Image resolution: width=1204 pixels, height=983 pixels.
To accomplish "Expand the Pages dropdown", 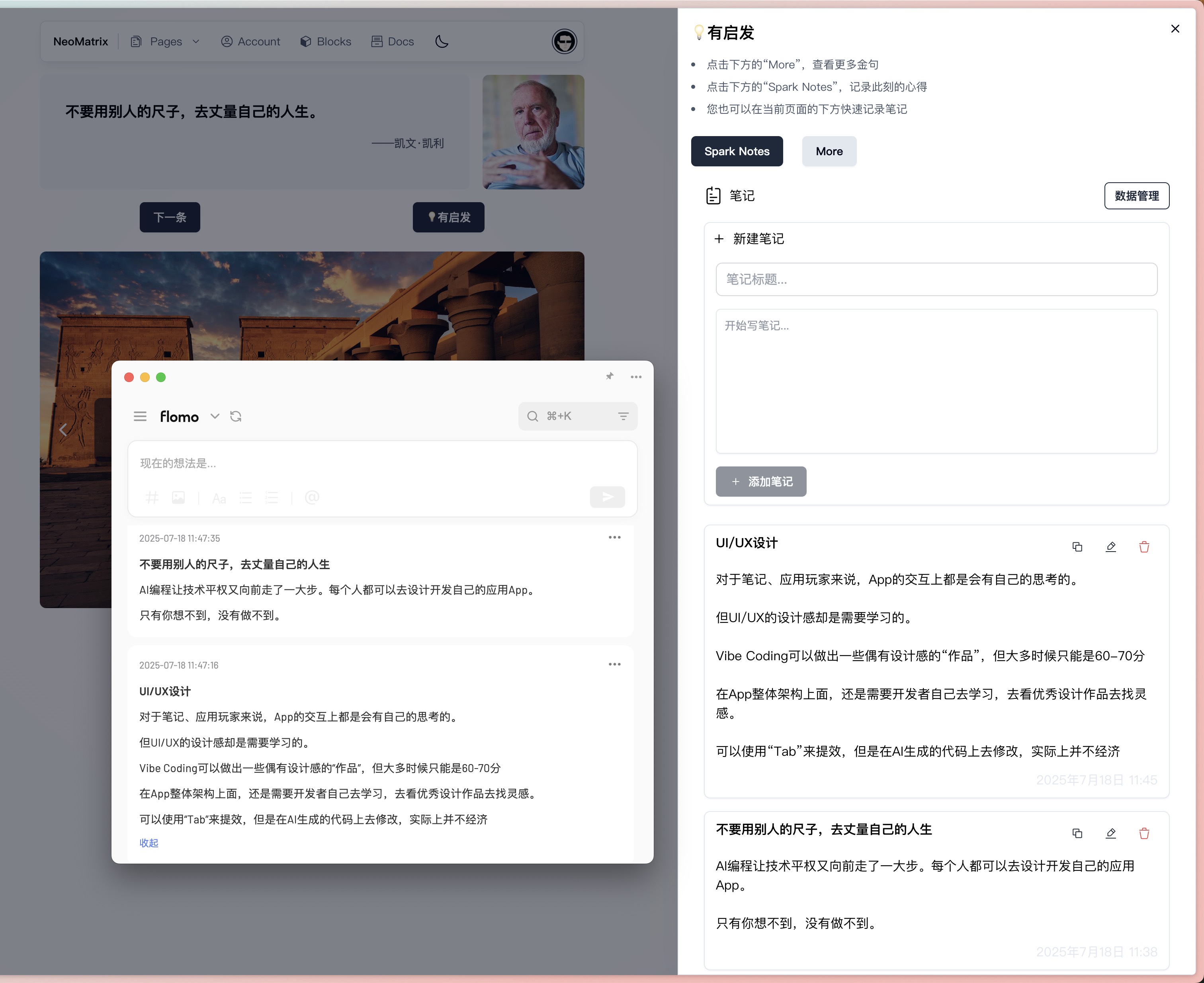I will coord(166,41).
